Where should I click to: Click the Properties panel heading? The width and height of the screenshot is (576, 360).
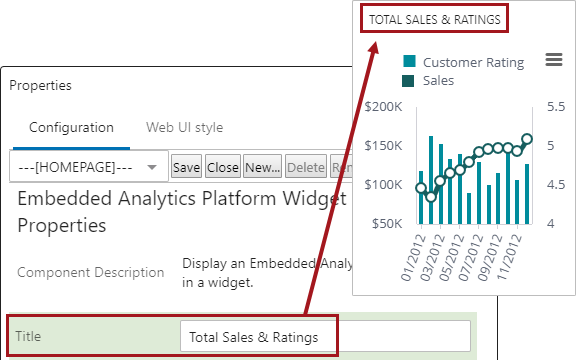(40, 85)
